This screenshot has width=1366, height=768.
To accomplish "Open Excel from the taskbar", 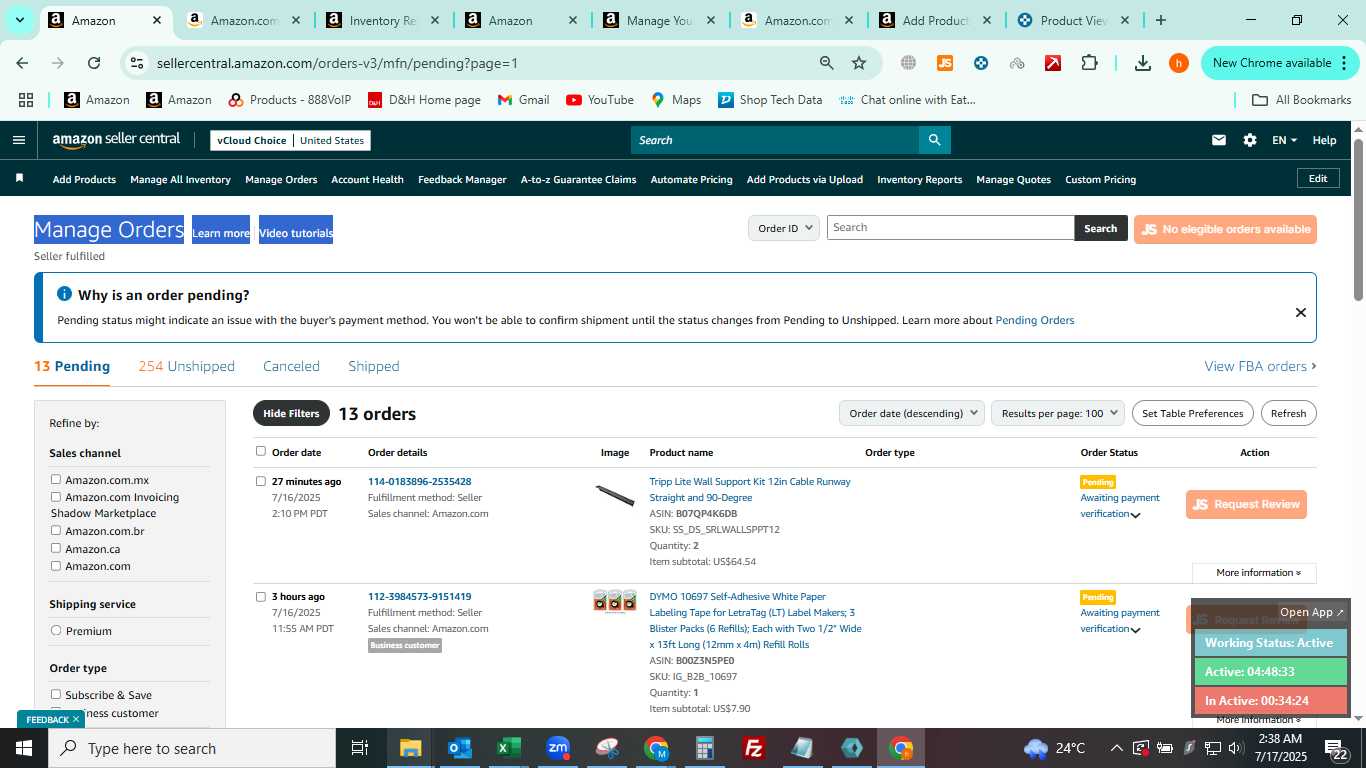I will 508,748.
